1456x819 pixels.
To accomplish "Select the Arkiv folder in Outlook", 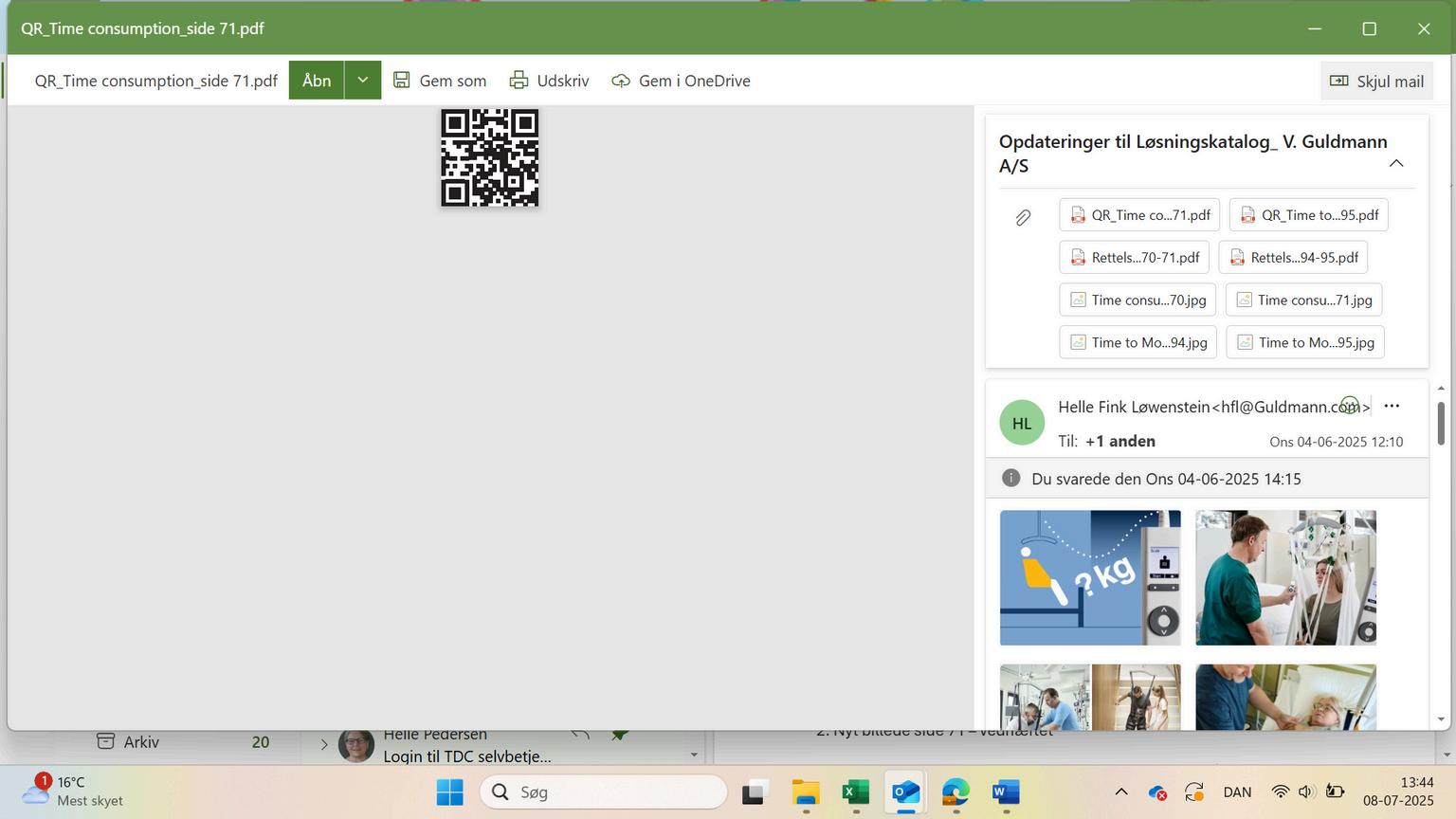I will (x=141, y=742).
